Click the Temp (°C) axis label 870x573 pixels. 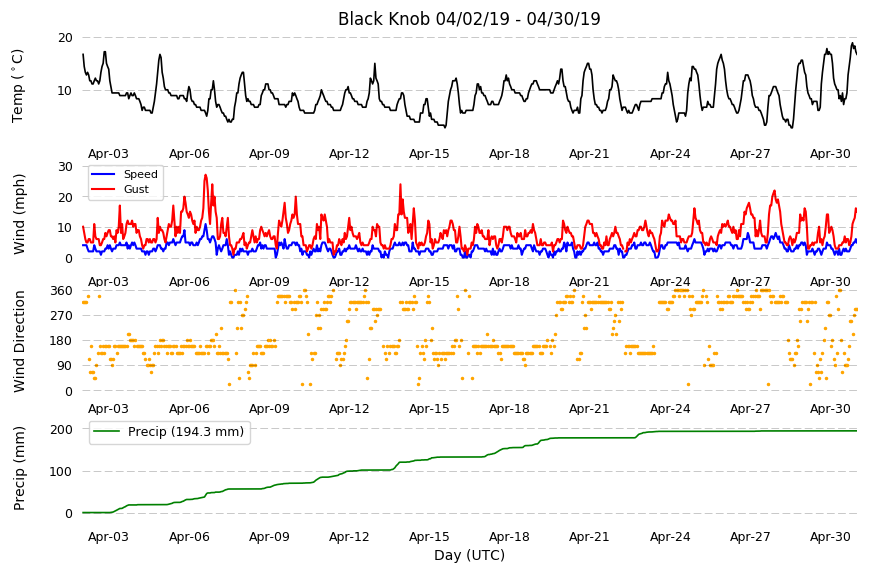[18, 86]
